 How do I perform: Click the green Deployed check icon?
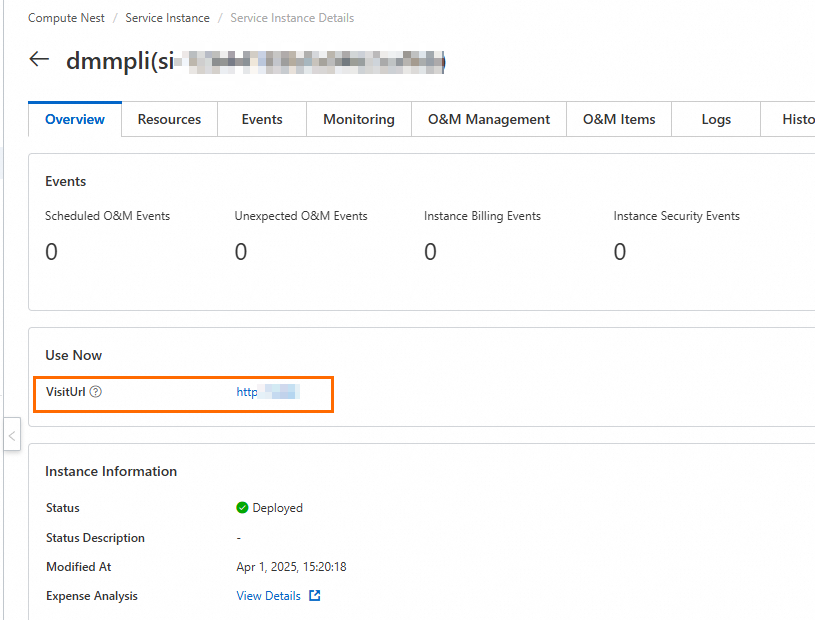242,507
